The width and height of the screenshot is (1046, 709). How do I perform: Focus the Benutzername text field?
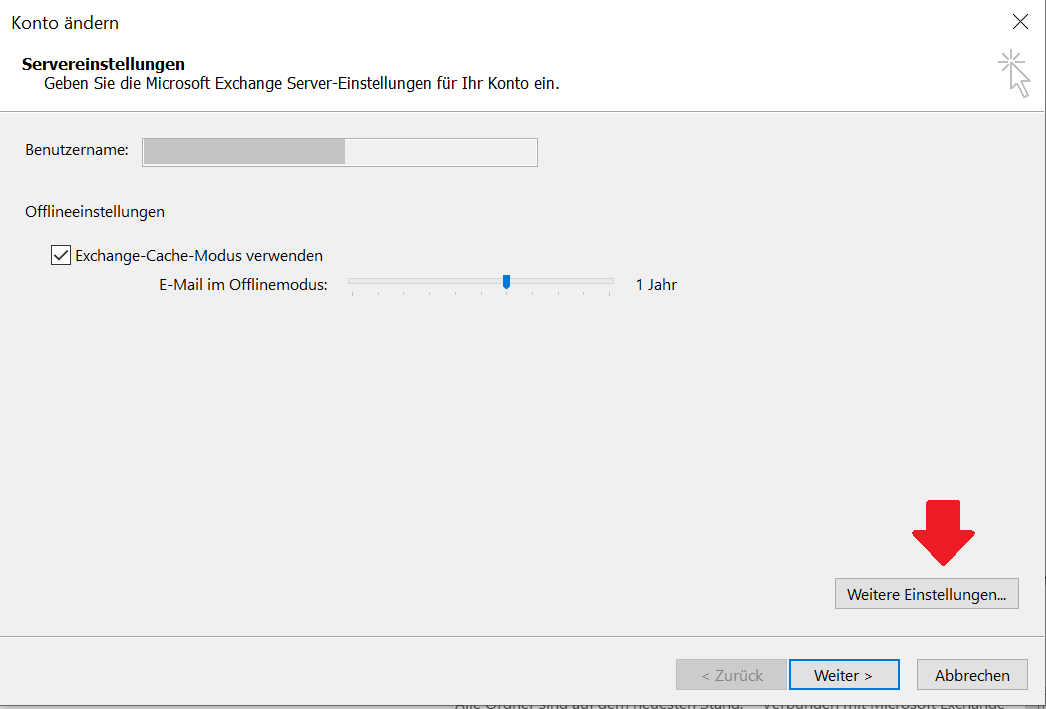[340, 152]
